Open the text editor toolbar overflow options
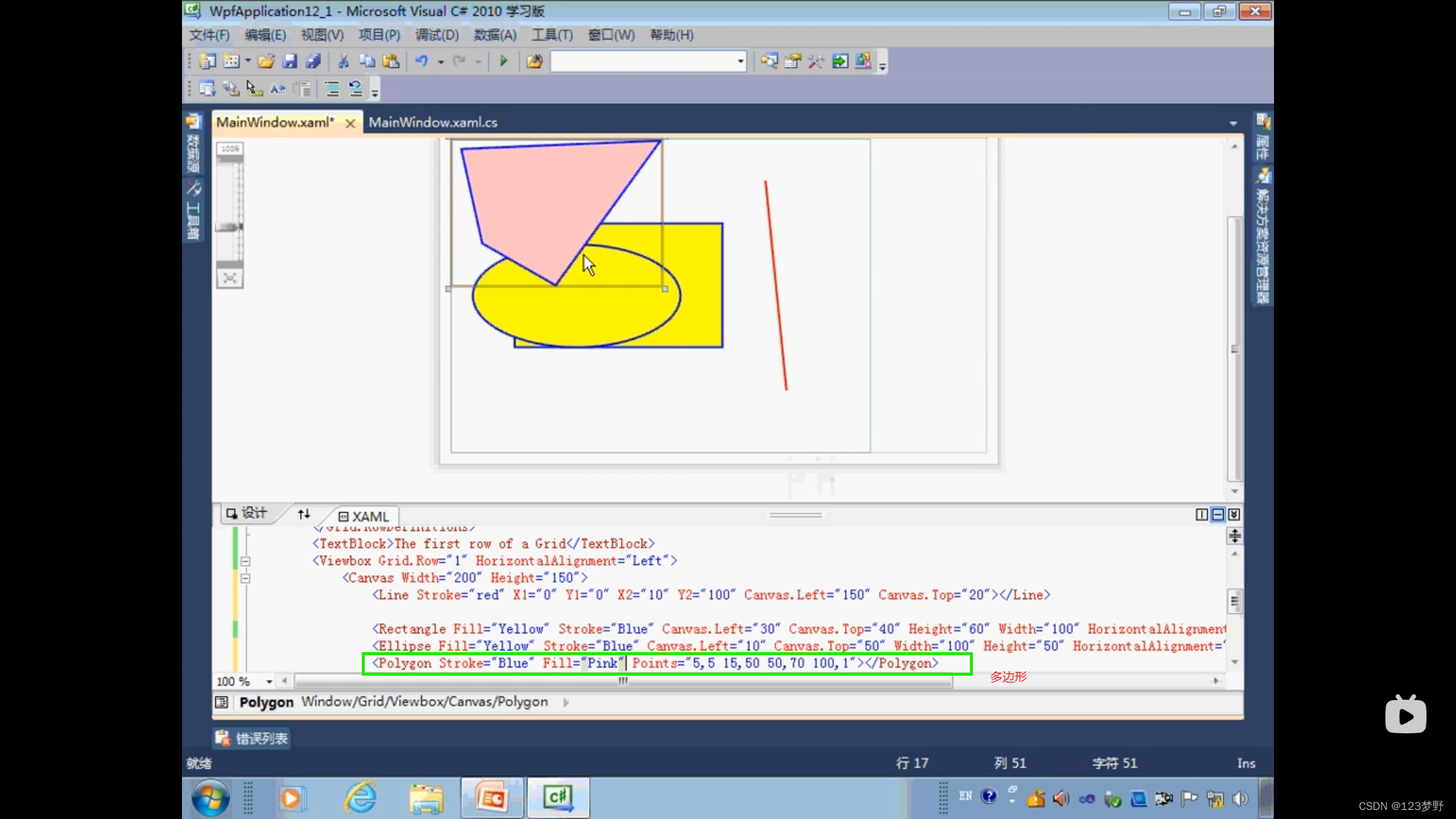This screenshot has width=1456, height=819. pyautogui.click(x=375, y=90)
